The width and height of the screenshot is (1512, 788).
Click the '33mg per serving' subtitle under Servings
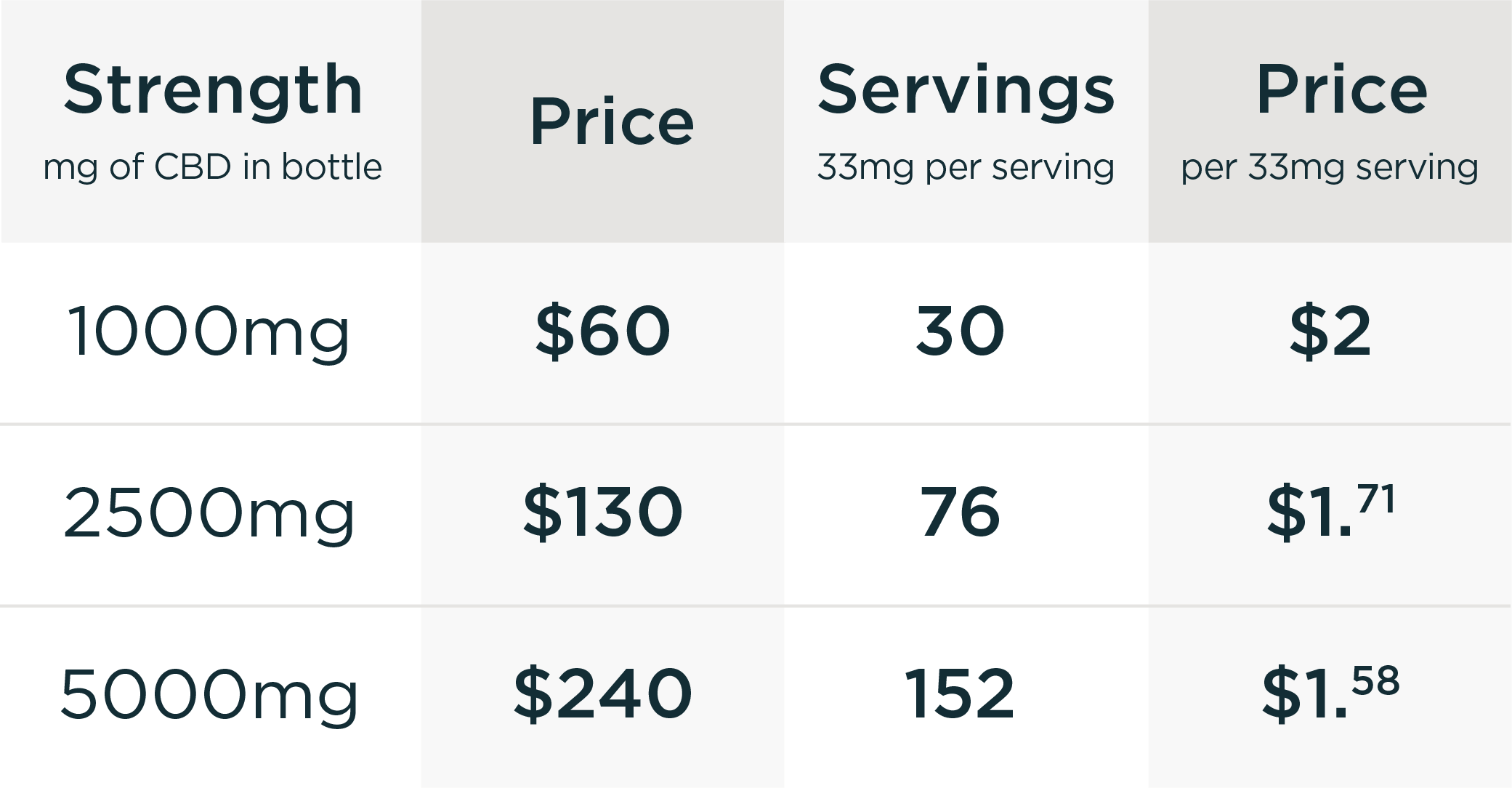966,167
